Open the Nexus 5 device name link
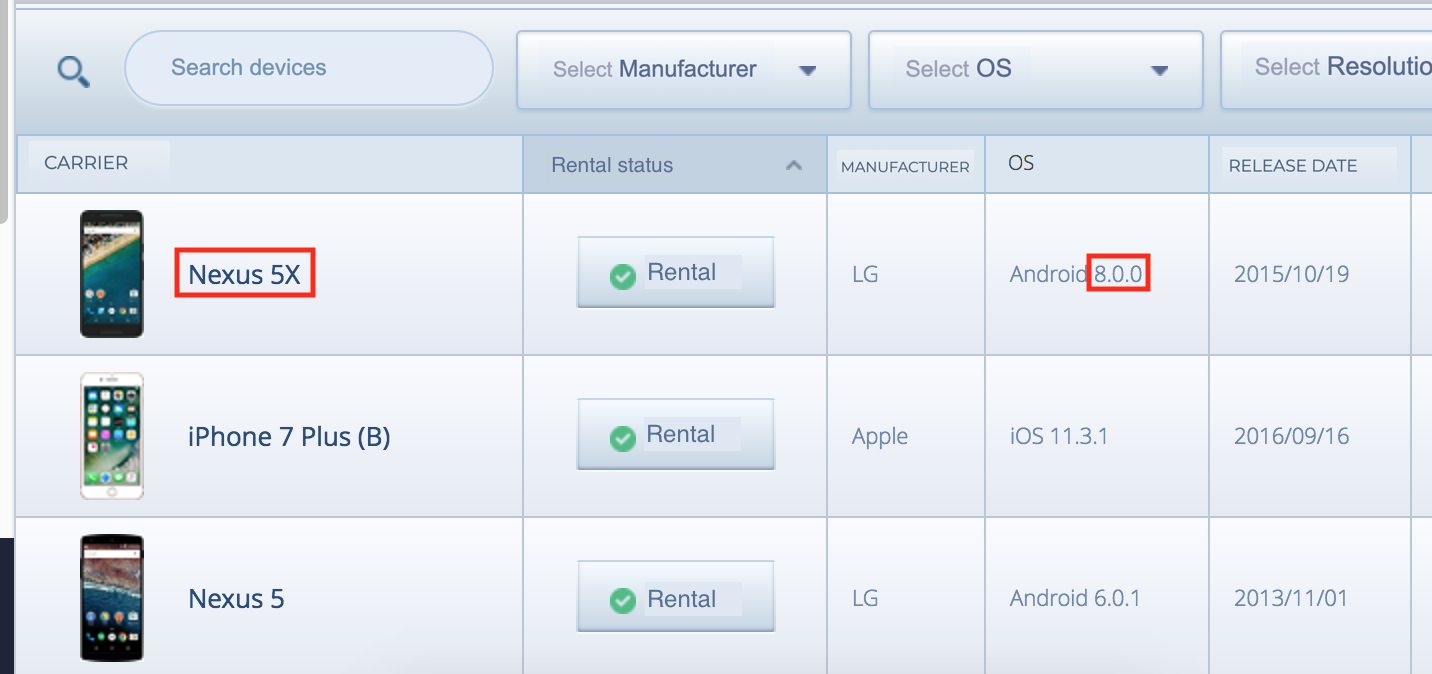This screenshot has height=674, width=1432. tap(236, 599)
